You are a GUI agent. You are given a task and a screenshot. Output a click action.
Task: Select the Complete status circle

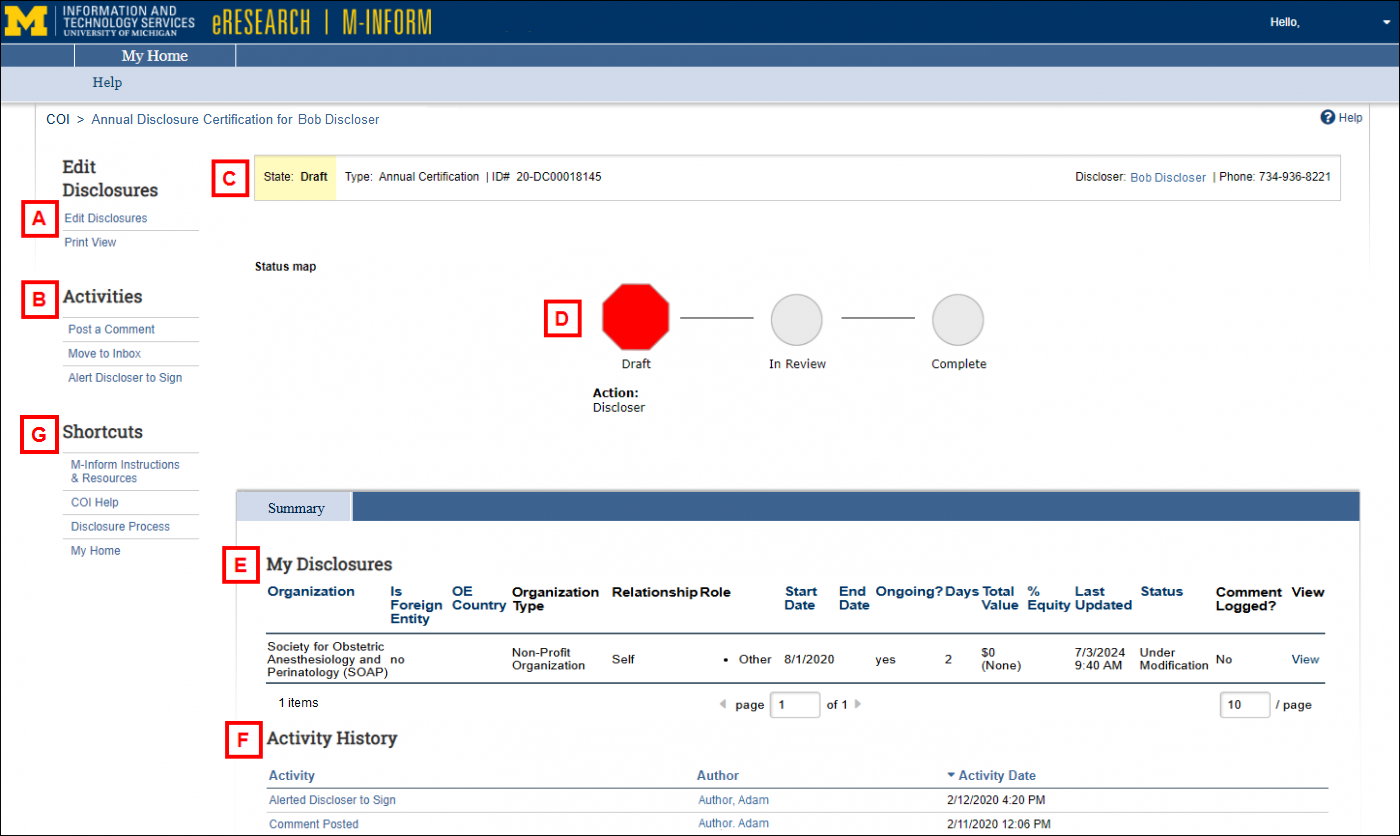(958, 319)
